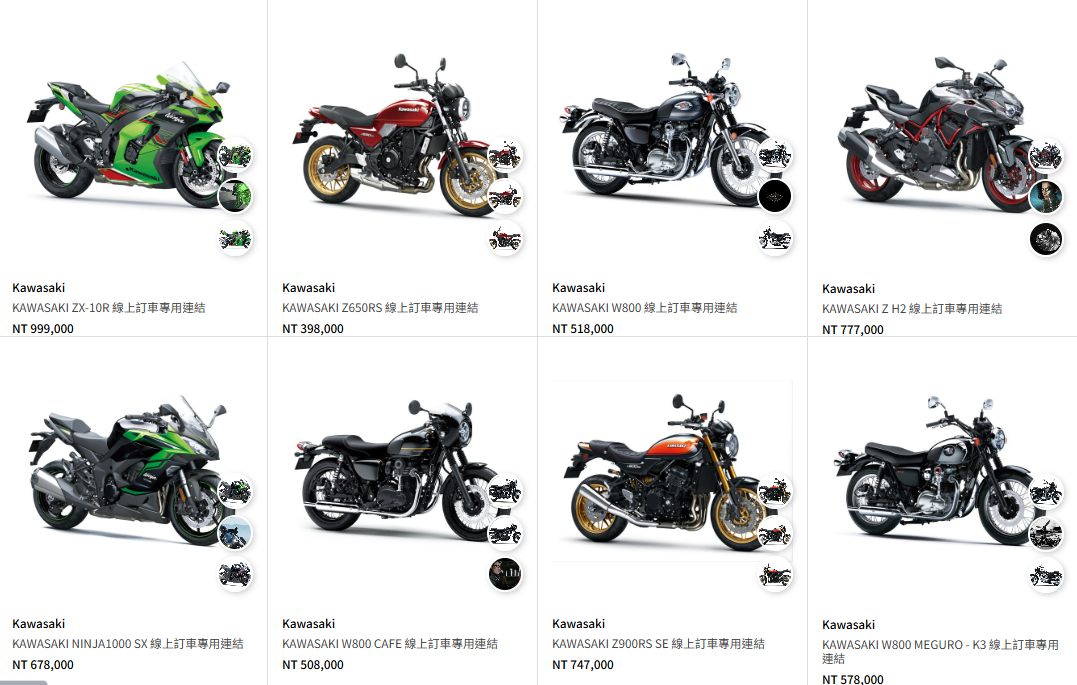Open KAWASAKI Z650RS order link
The image size is (1077, 685).
[380, 308]
